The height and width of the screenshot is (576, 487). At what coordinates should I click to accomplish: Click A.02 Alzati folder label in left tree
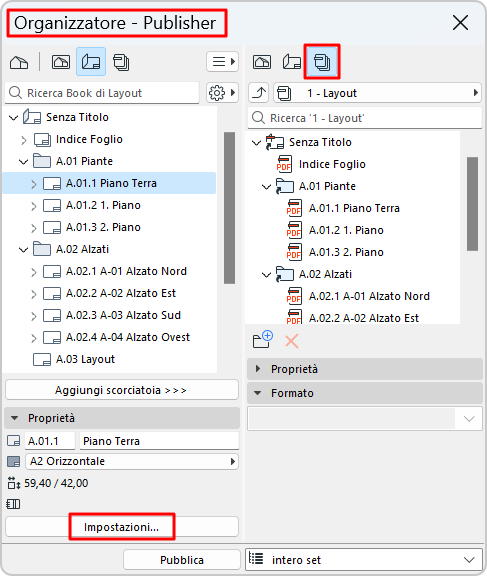point(82,249)
